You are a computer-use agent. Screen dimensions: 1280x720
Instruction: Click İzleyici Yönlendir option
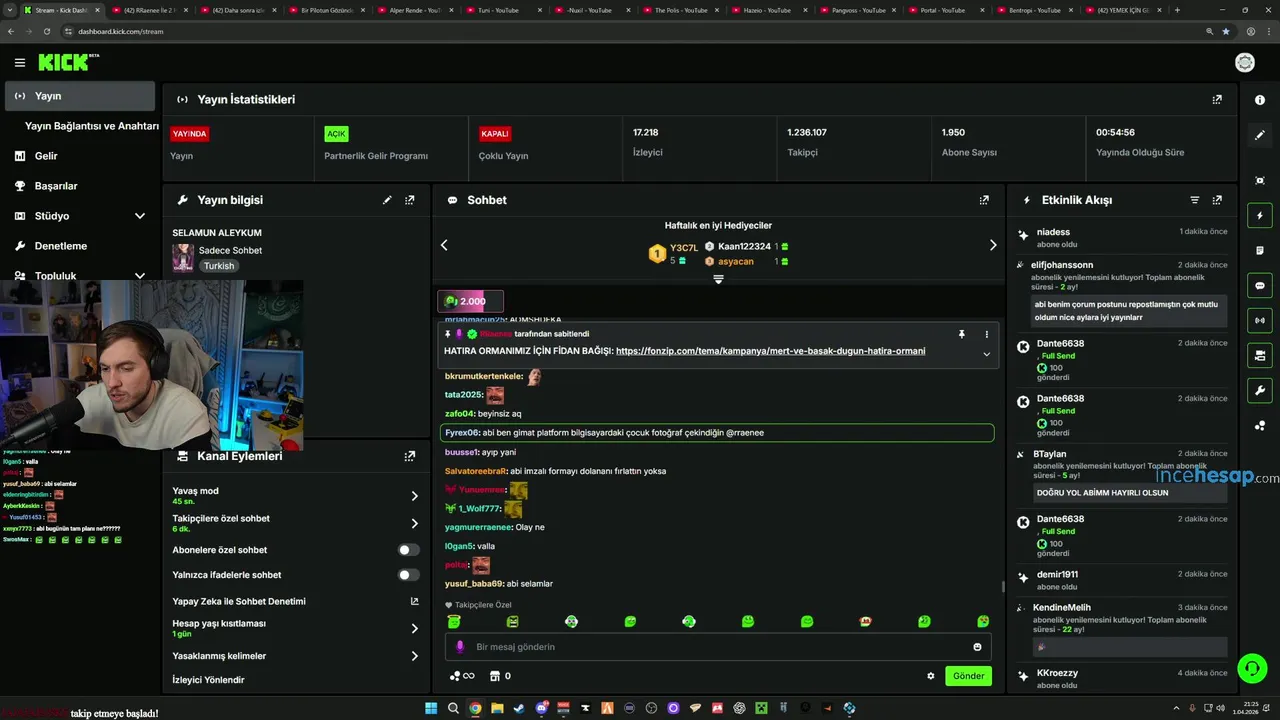pos(208,680)
